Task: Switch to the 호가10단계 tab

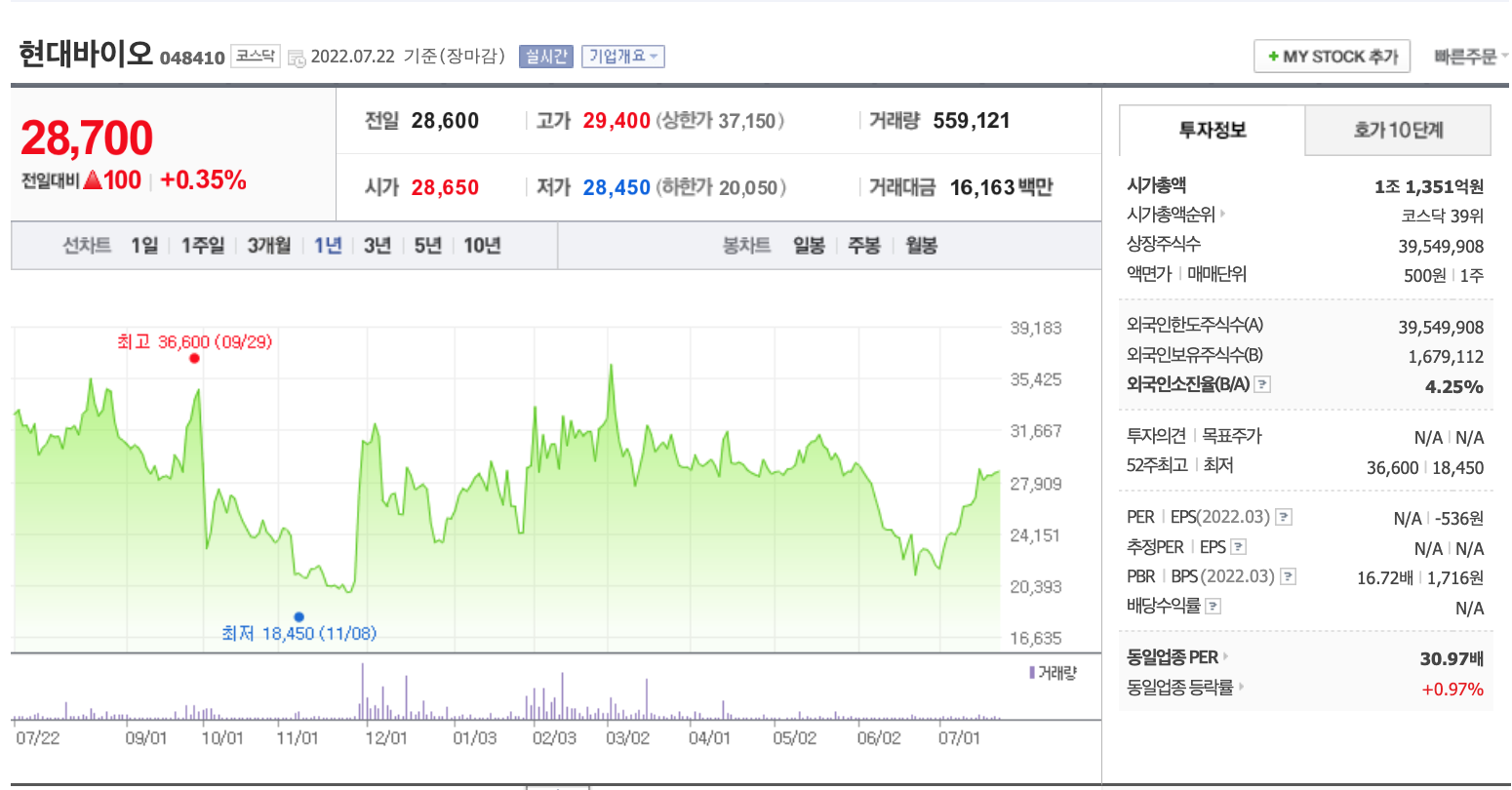Action: click(x=1398, y=131)
